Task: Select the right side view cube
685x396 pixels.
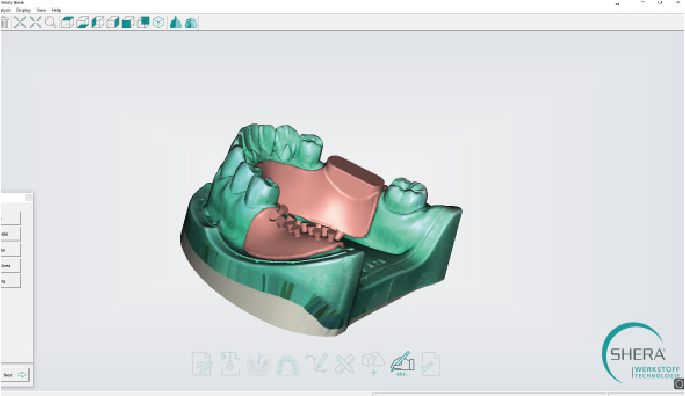Action: pos(113,22)
